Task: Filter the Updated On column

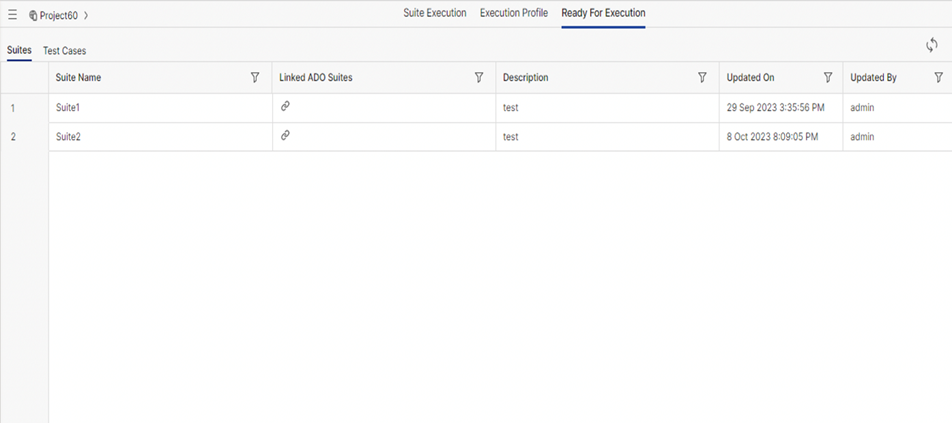Action: tap(827, 78)
